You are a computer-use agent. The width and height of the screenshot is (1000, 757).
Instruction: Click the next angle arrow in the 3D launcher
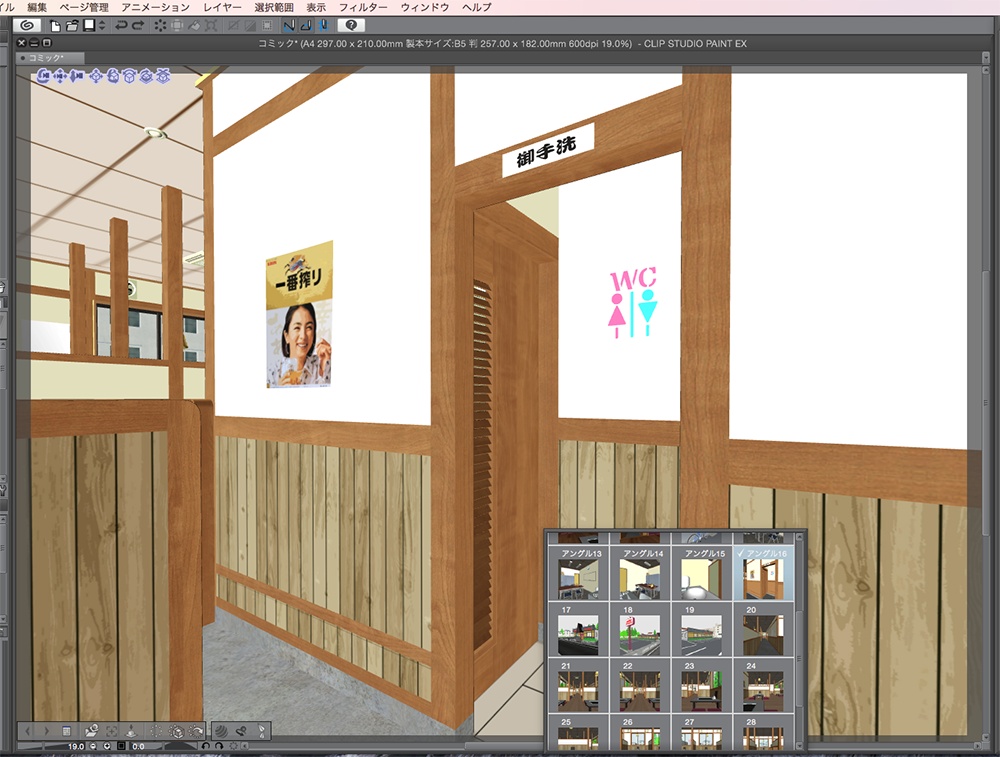point(46,730)
